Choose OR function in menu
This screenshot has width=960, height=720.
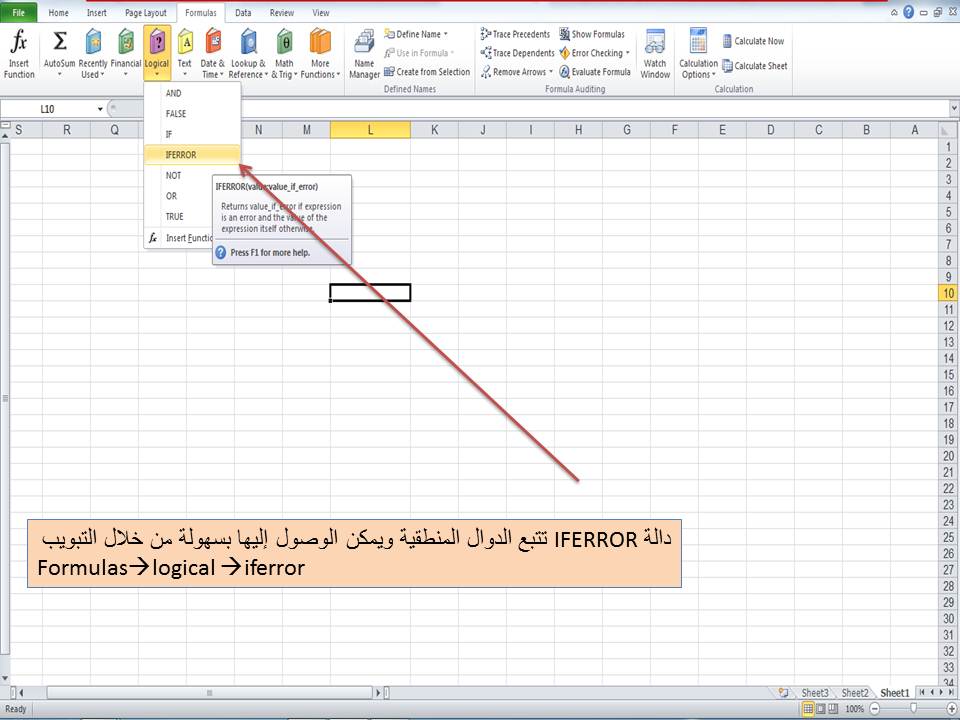click(x=179, y=196)
